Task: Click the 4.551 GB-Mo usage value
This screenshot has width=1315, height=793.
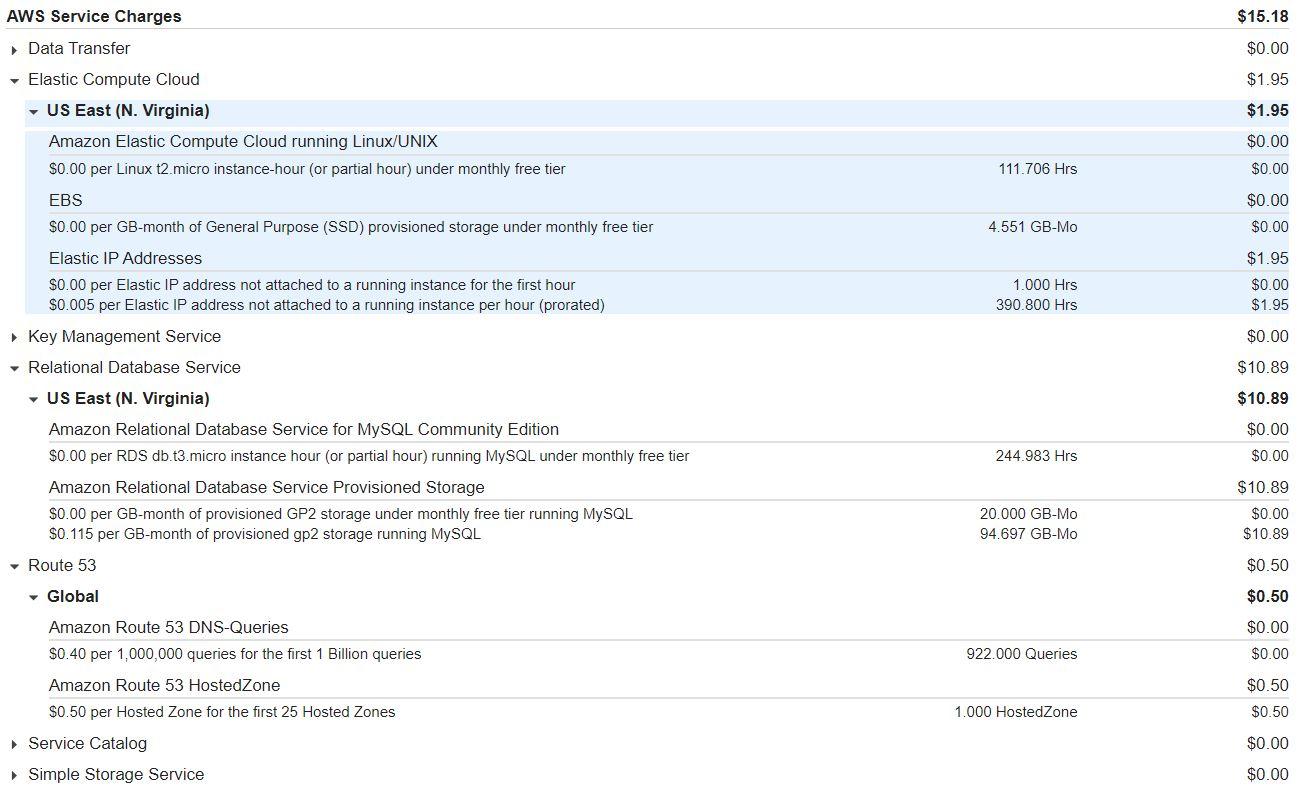Action: [1033, 227]
